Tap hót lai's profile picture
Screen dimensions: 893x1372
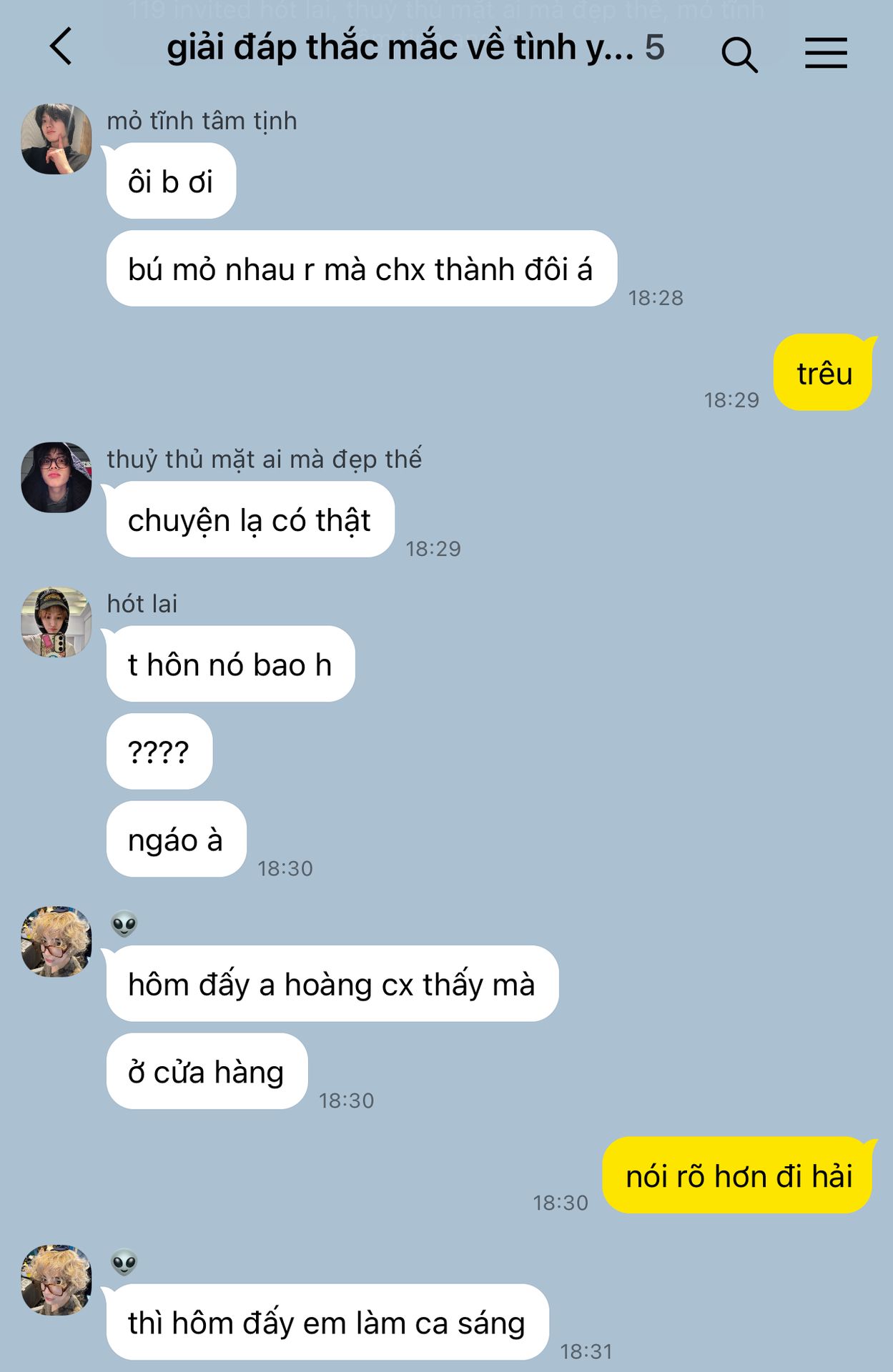pyautogui.click(x=56, y=622)
